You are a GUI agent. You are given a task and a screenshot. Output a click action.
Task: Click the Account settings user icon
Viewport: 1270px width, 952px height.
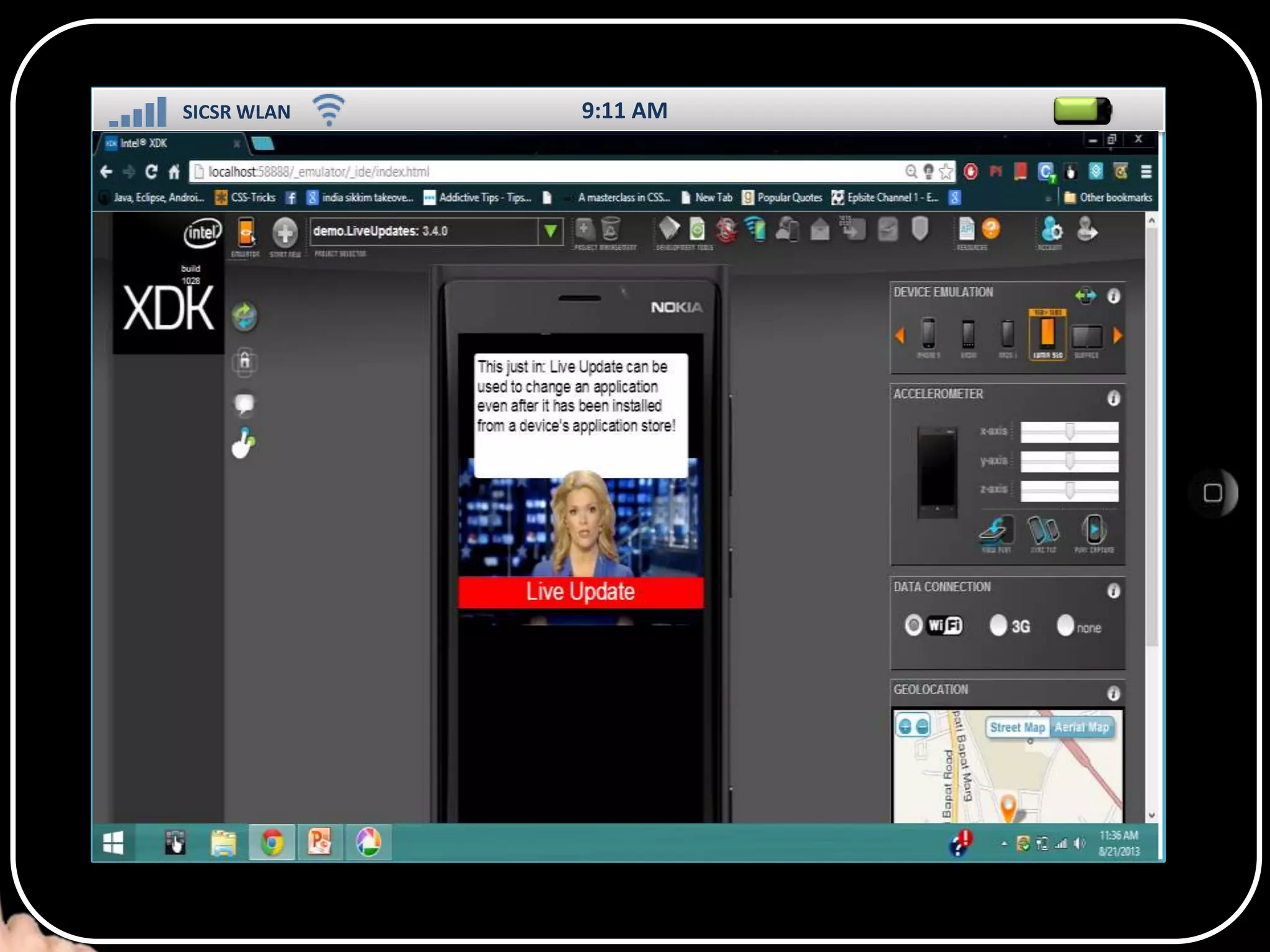coord(1052,229)
